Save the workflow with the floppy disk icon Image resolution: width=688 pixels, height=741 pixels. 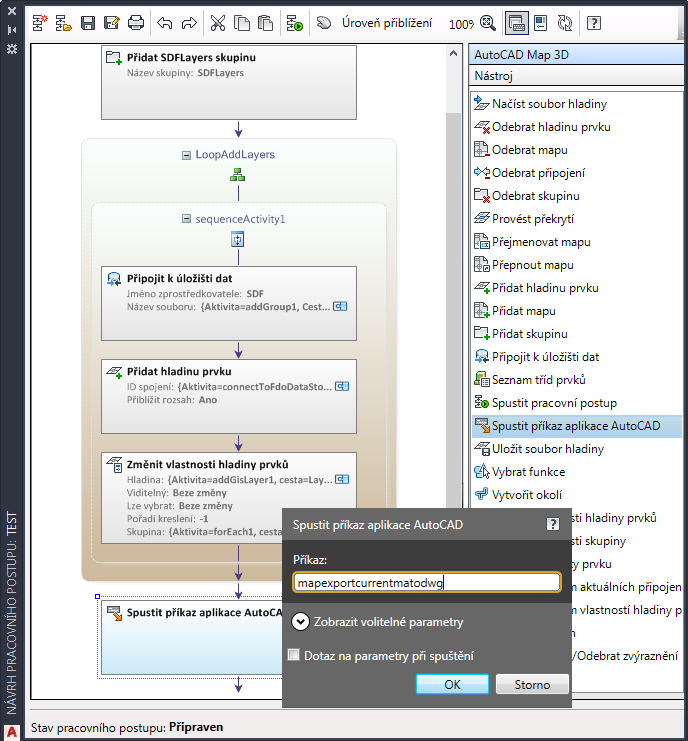[x=88, y=23]
